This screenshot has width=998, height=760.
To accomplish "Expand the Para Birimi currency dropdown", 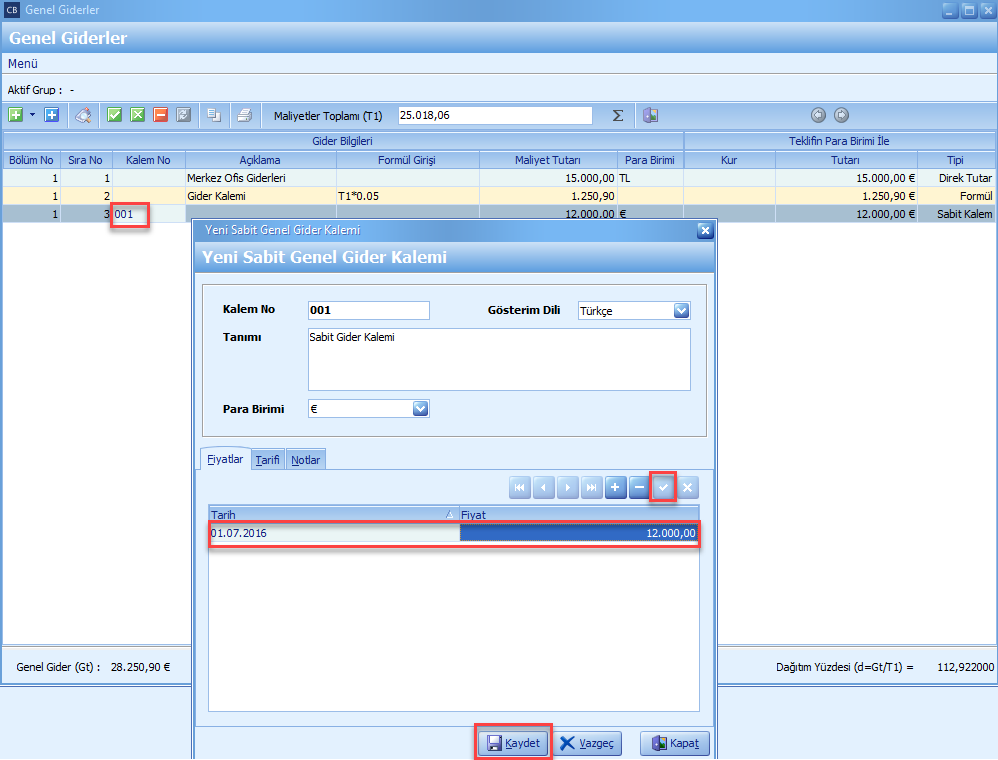I will (420, 408).
